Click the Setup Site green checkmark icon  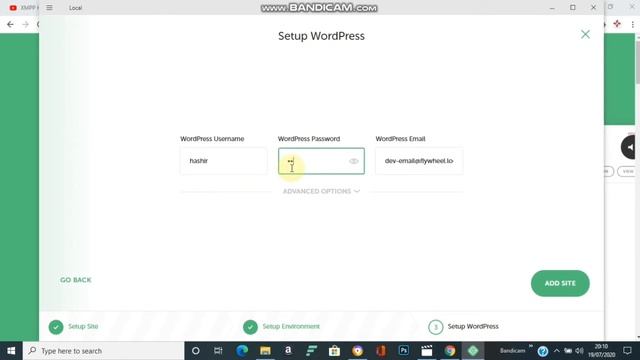pos(56,327)
